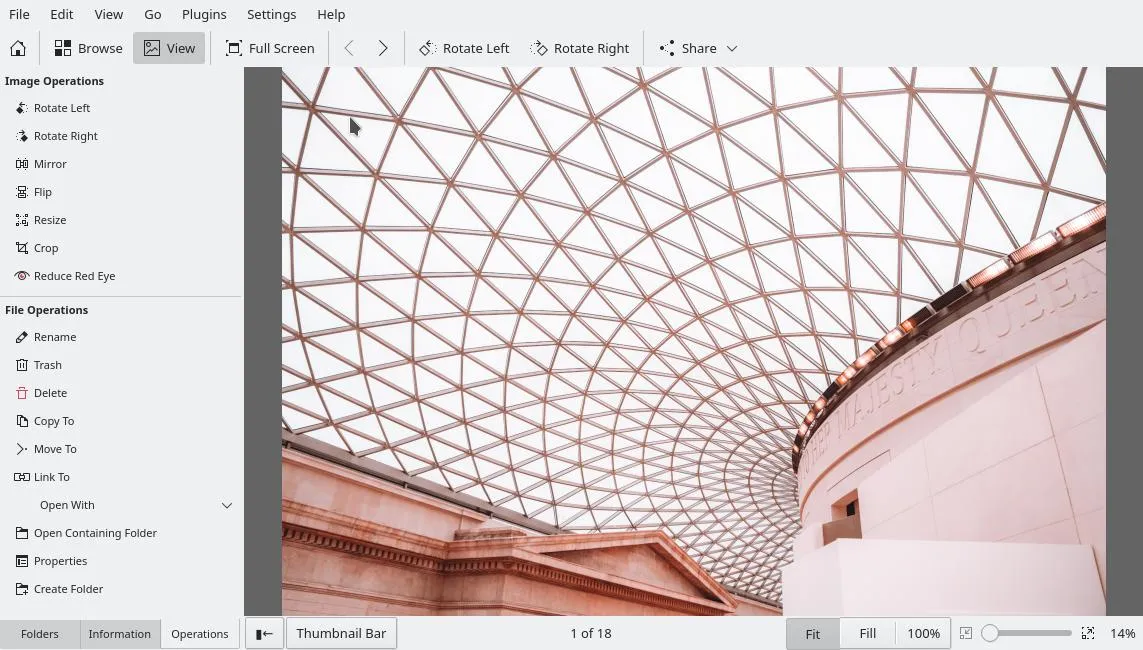Switch to Browse mode

pyautogui.click(x=88, y=48)
